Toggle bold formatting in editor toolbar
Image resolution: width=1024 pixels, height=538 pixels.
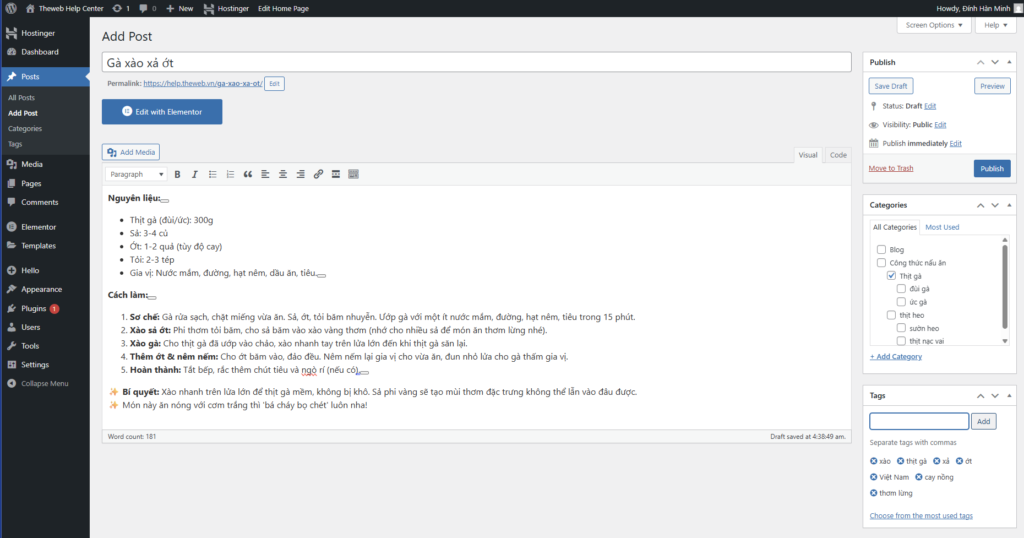(x=178, y=174)
